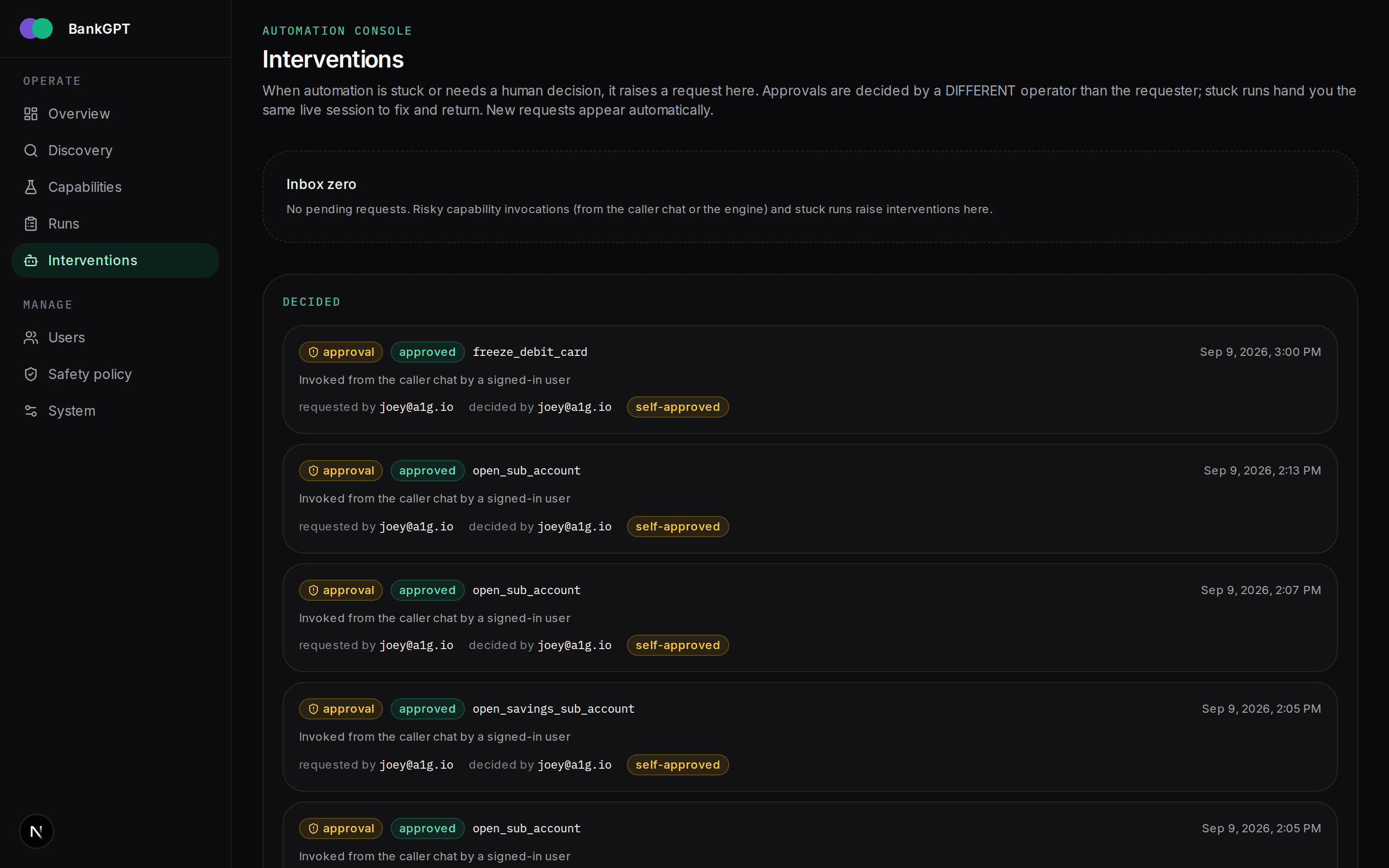Select the Users people icon
Screen dimensions: 1389x868
[x=31, y=338]
